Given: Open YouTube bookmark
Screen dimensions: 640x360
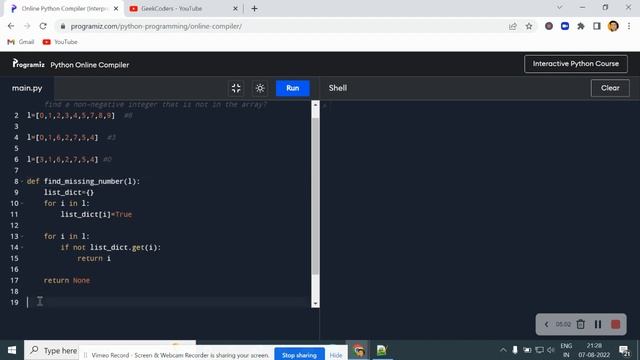Looking at the screenshot, I should click(60, 42).
